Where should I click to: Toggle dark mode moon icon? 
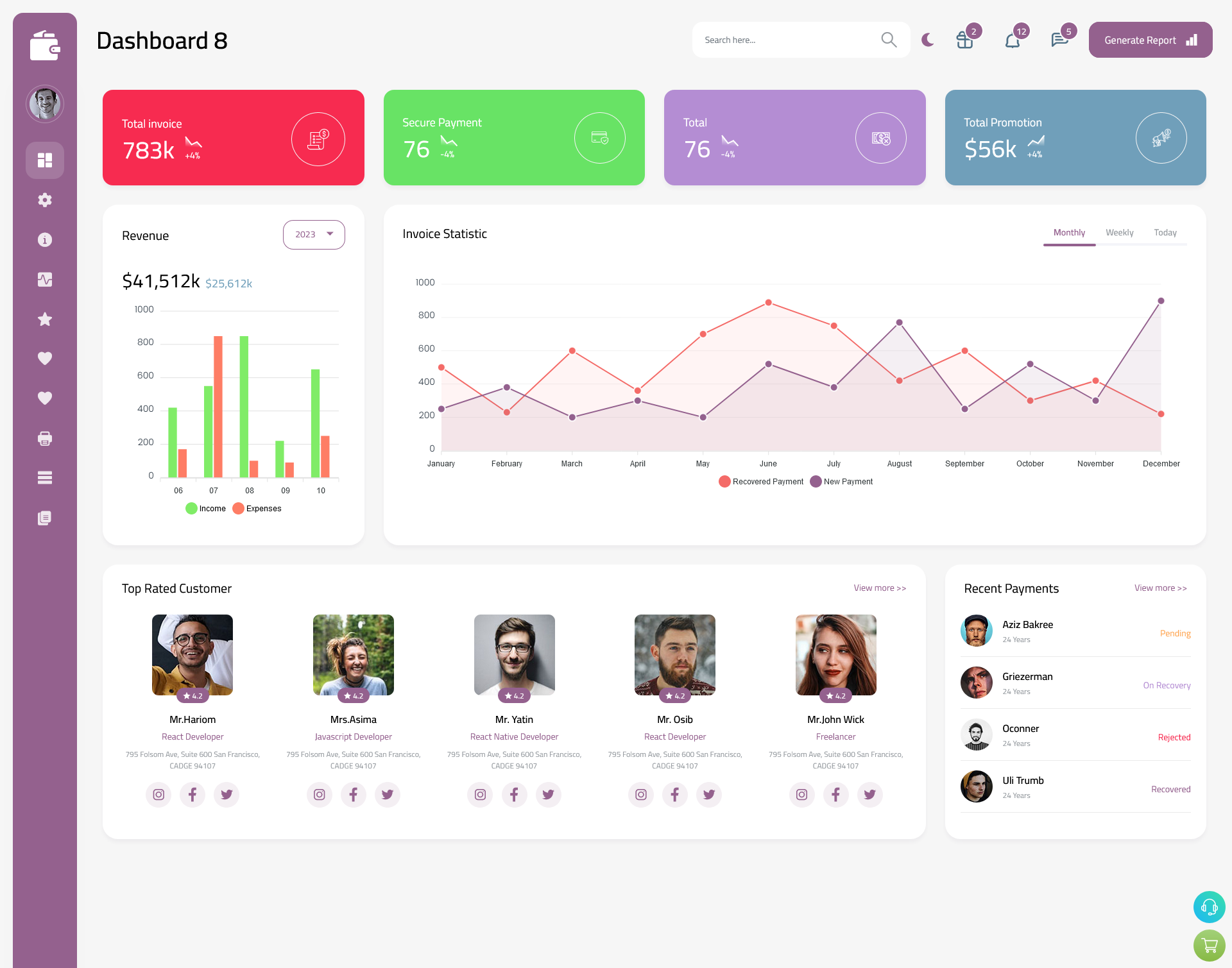click(927, 40)
